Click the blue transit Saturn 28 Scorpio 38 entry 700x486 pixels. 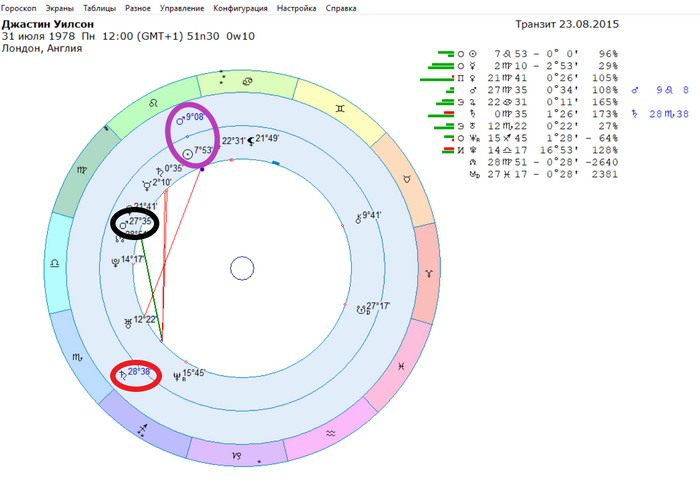coord(660,114)
